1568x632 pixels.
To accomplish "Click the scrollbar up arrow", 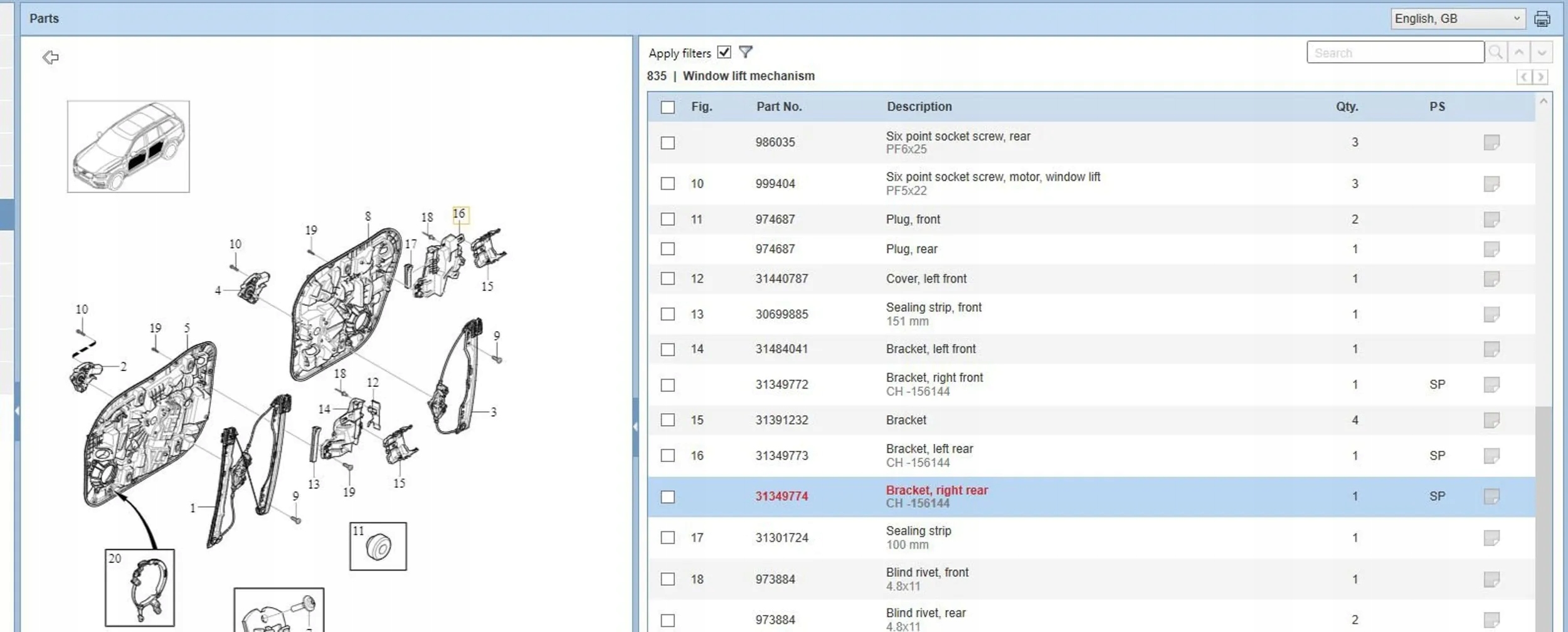I will click(1544, 102).
